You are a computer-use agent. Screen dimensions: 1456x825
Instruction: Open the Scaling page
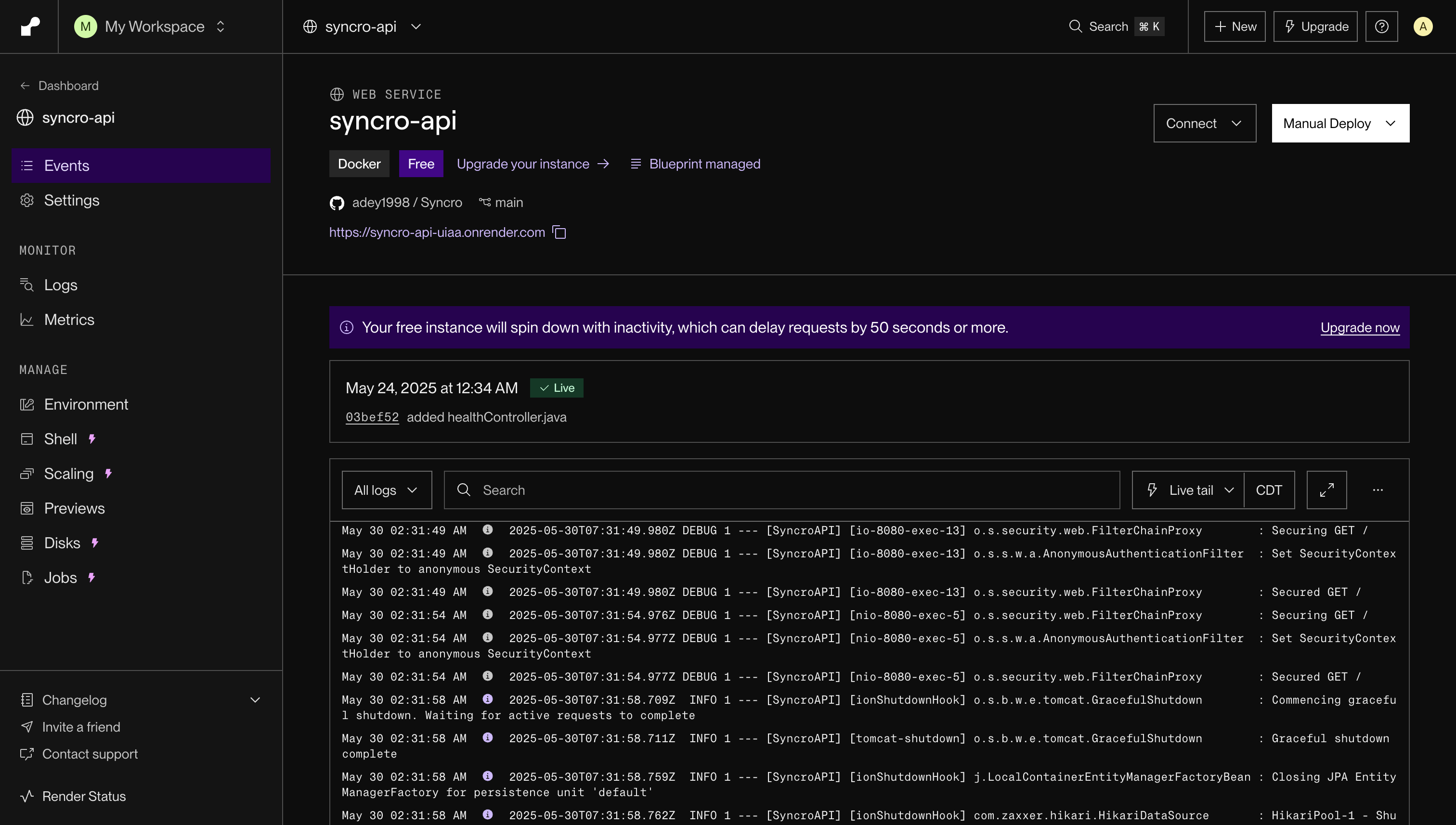141,474
